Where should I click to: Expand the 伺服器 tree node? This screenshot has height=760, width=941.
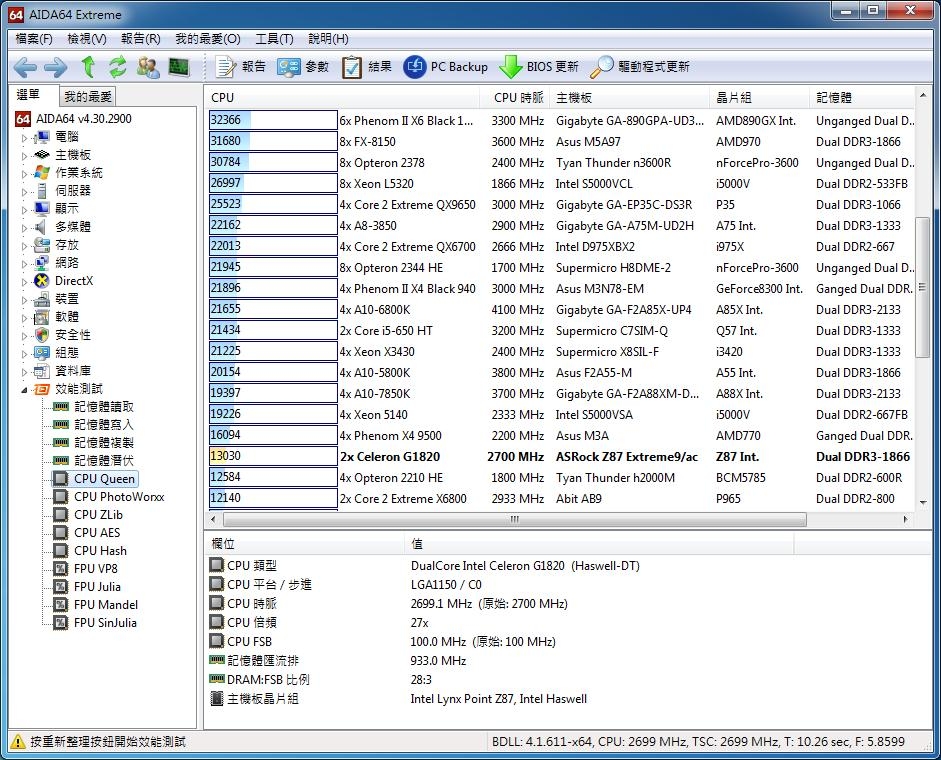pos(25,192)
